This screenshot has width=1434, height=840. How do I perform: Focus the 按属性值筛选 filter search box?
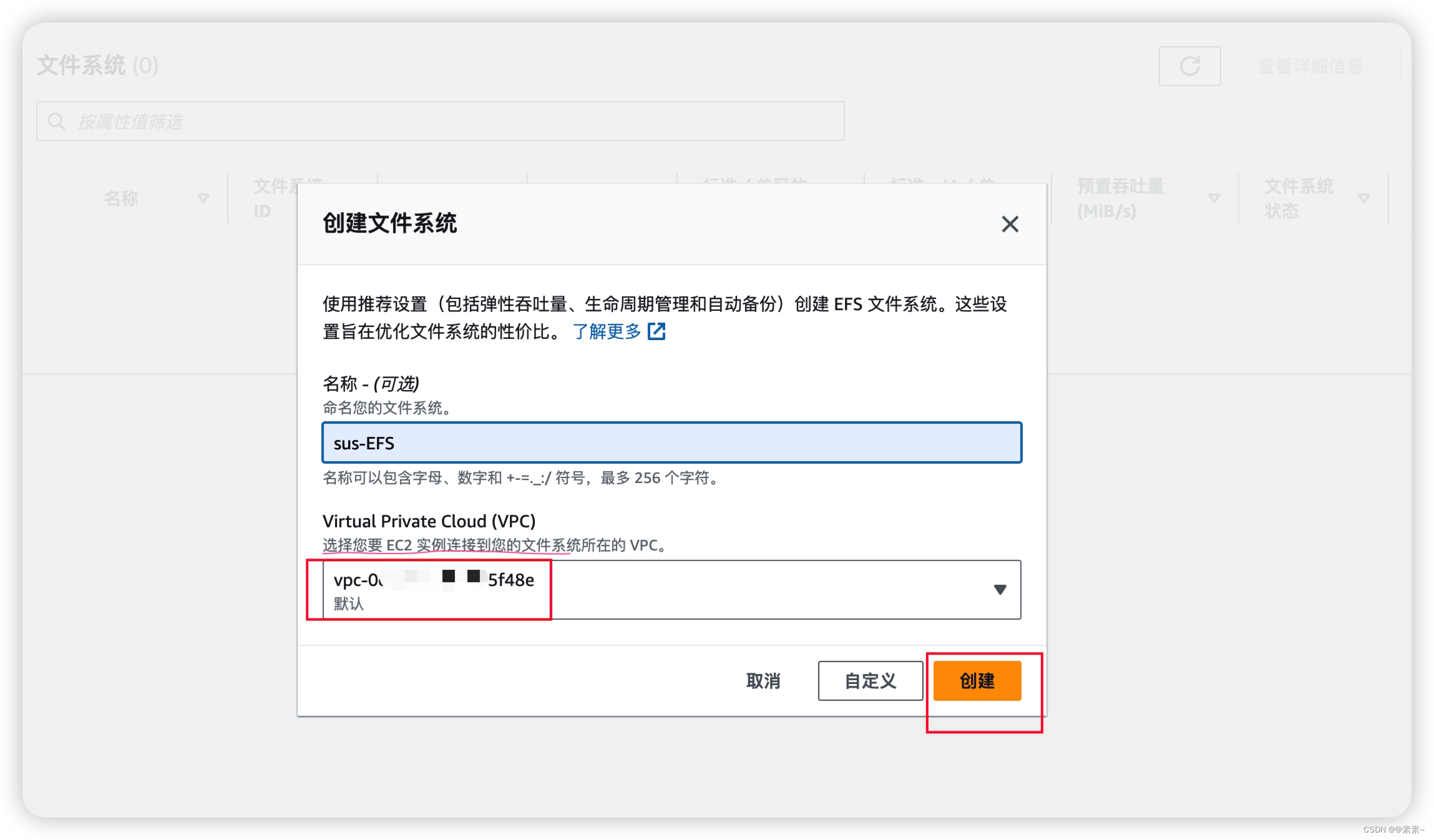click(441, 121)
